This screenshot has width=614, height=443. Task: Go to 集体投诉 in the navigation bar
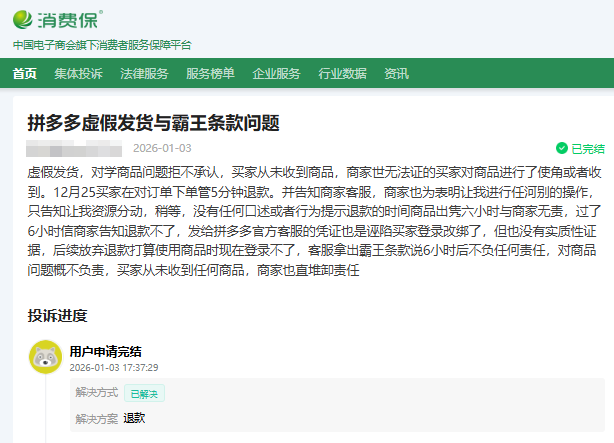[x=78, y=73]
